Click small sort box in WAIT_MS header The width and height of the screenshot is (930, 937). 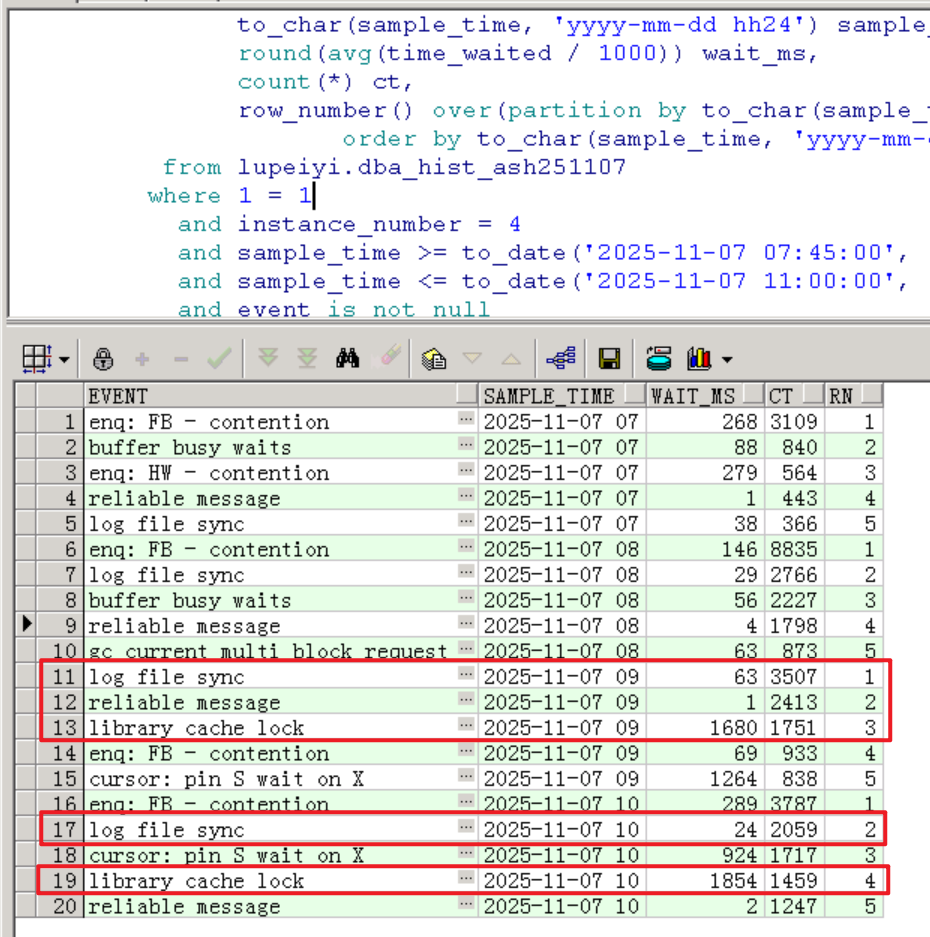pos(753,394)
